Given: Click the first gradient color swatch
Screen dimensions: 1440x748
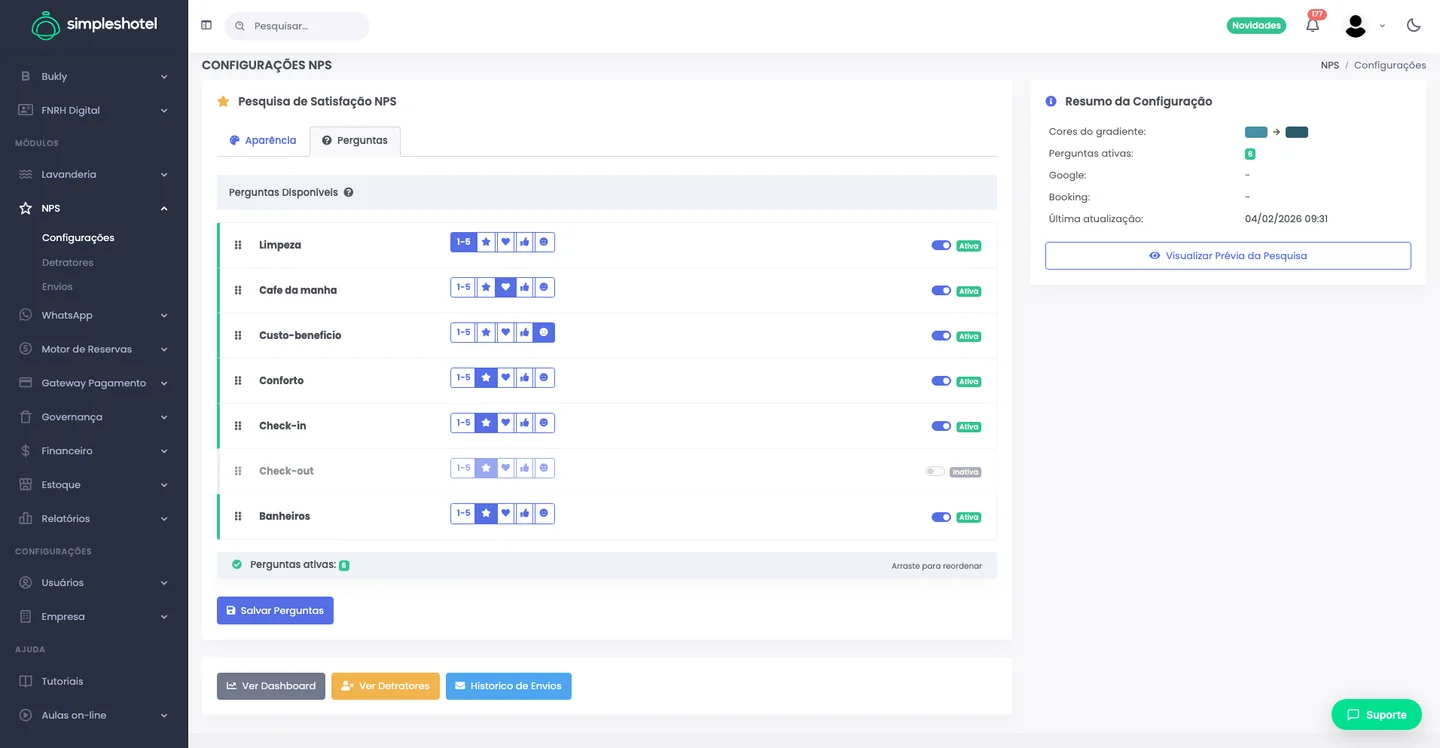Looking at the screenshot, I should coord(1256,132).
